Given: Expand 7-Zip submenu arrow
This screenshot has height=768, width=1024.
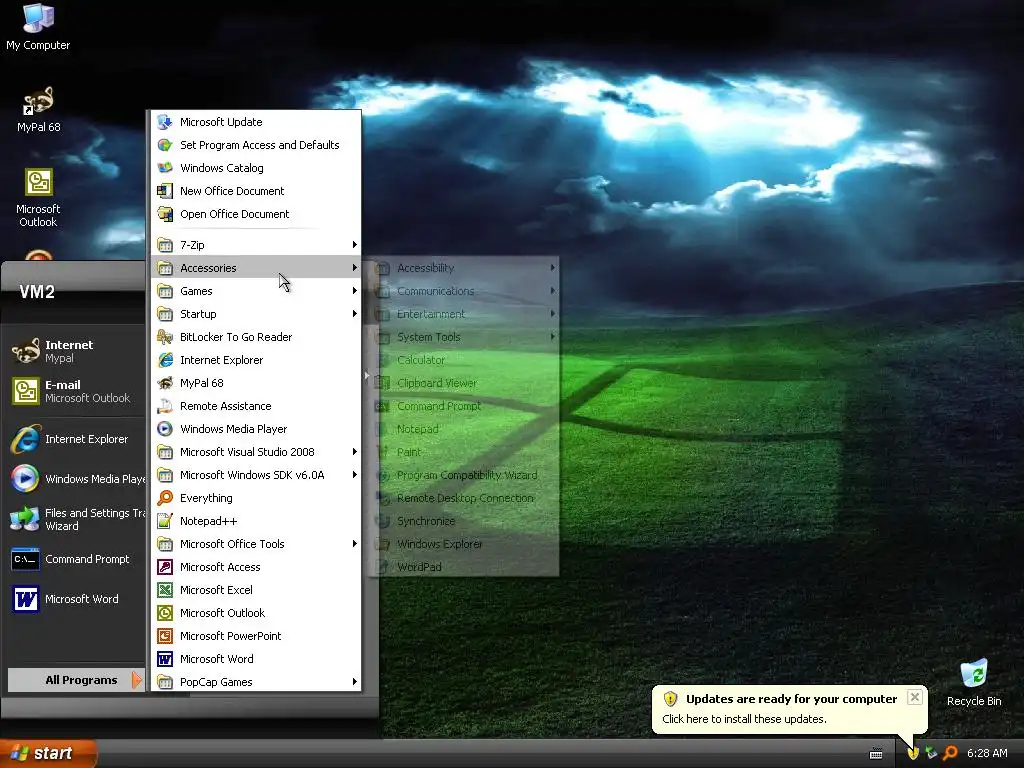Looking at the screenshot, I should [x=354, y=245].
